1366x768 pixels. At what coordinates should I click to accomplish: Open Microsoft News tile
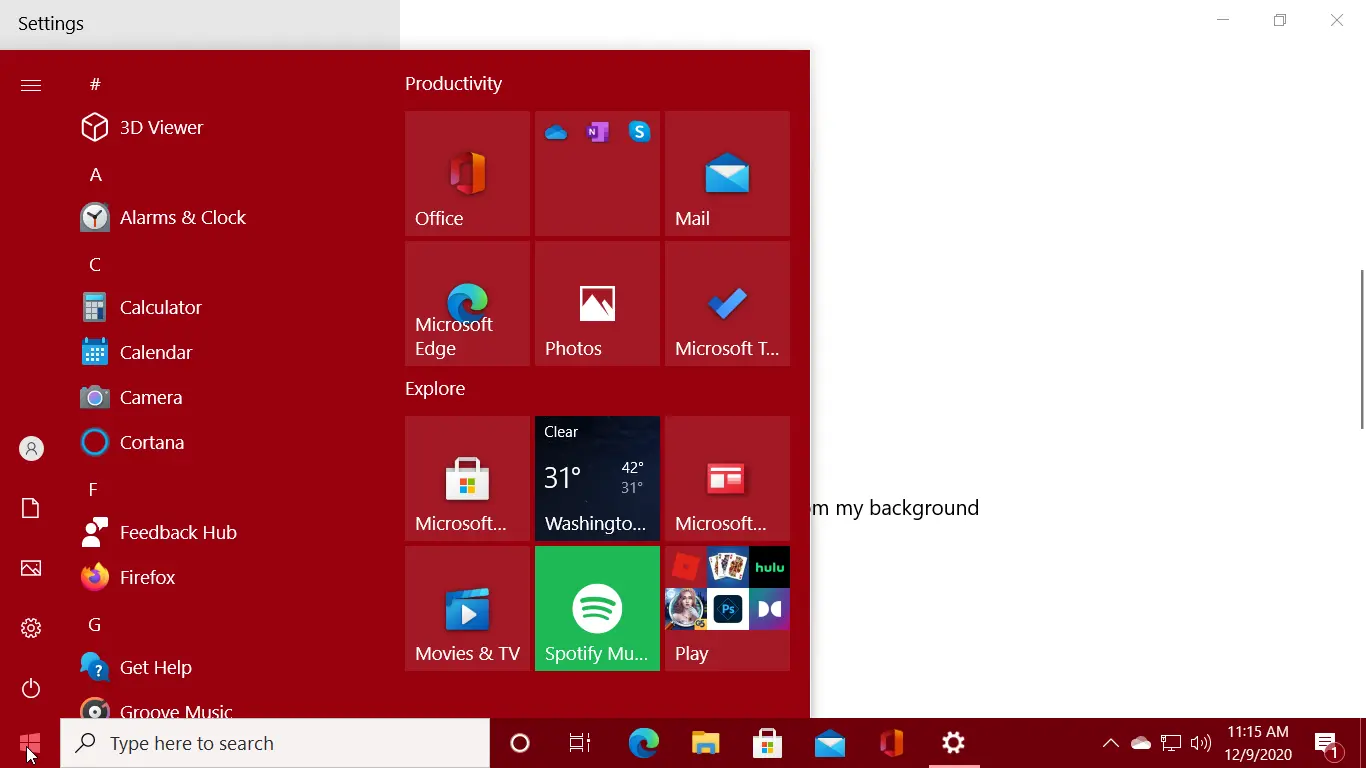coord(727,478)
